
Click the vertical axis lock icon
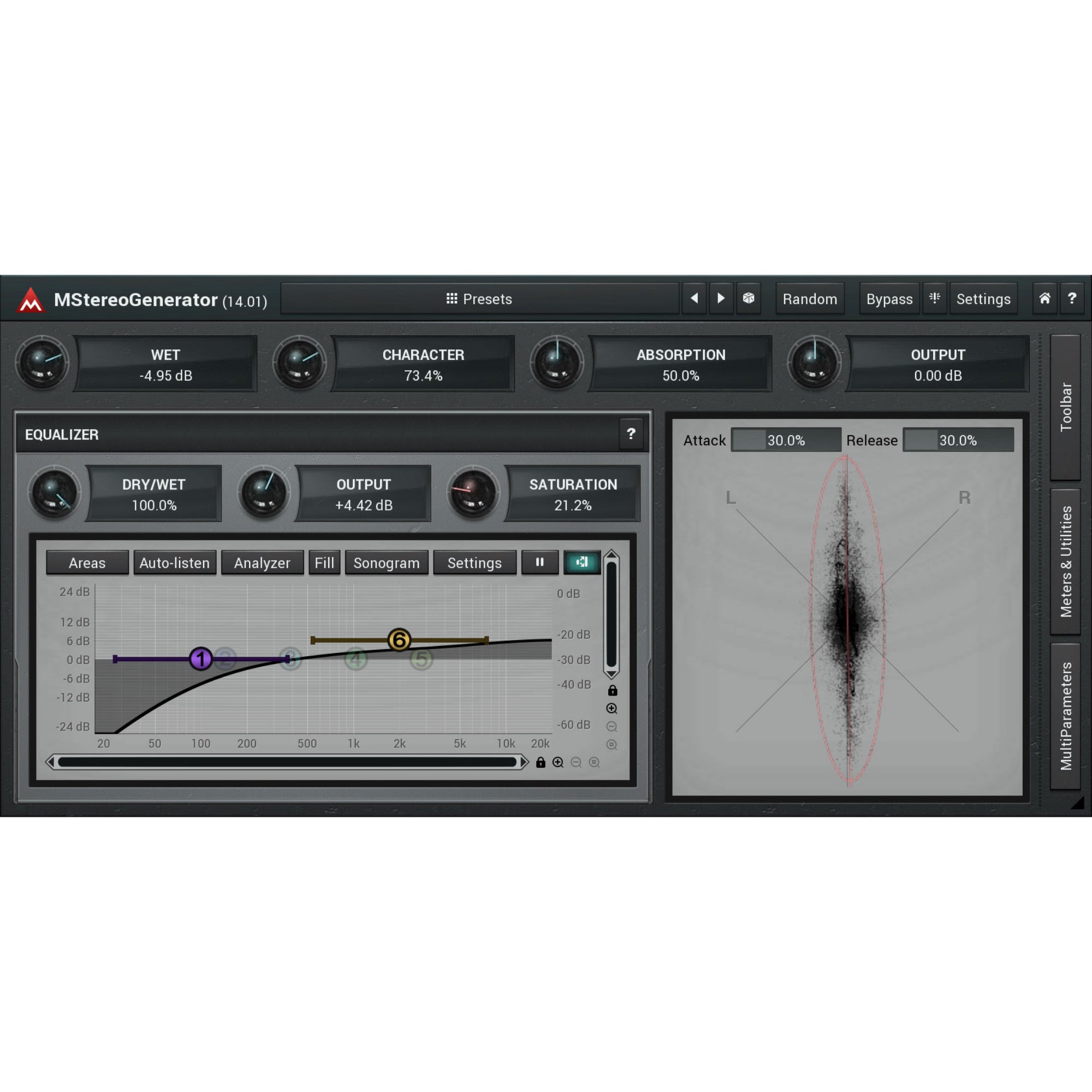pyautogui.click(x=612, y=691)
